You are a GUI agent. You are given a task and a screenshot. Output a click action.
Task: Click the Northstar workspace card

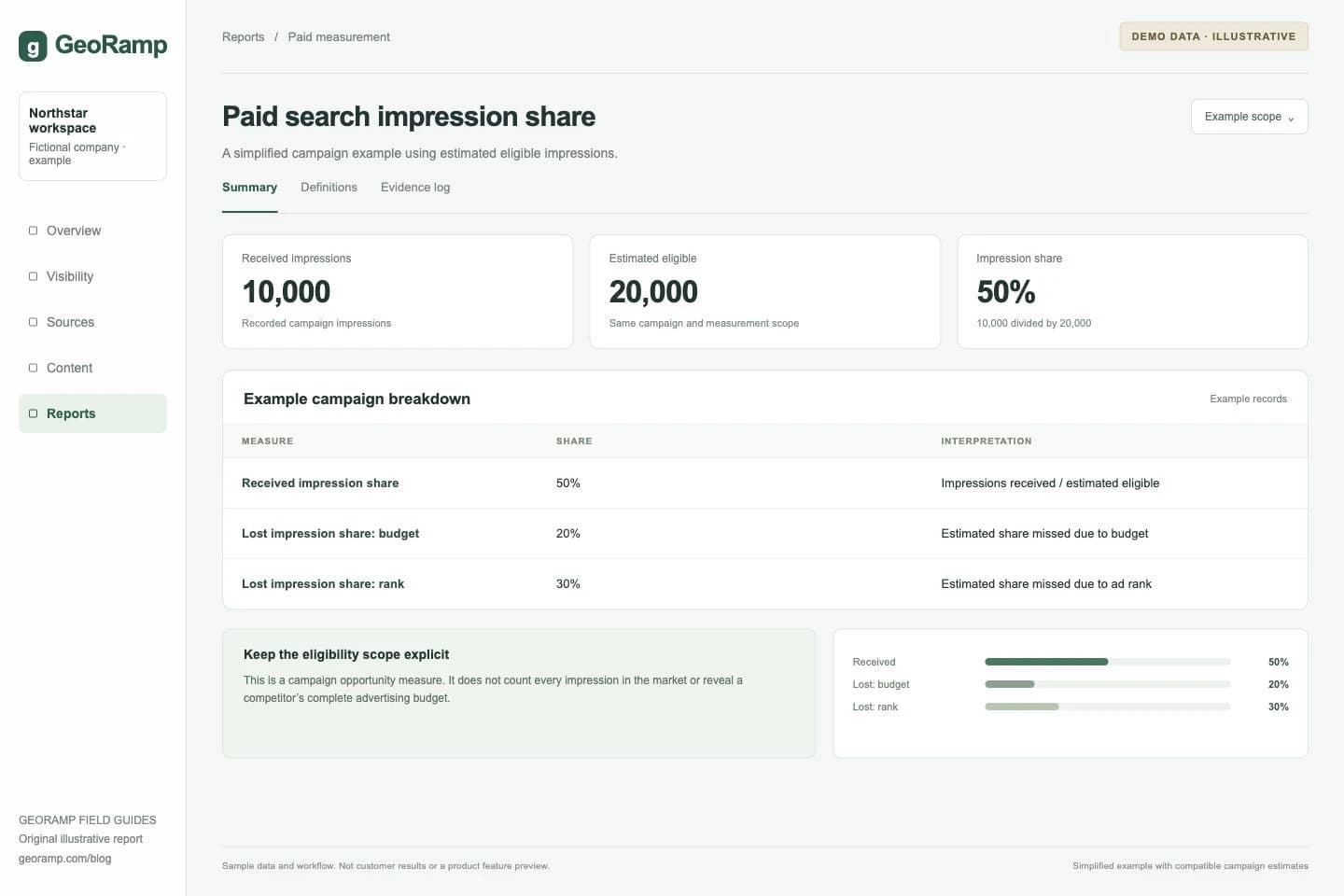[92, 136]
